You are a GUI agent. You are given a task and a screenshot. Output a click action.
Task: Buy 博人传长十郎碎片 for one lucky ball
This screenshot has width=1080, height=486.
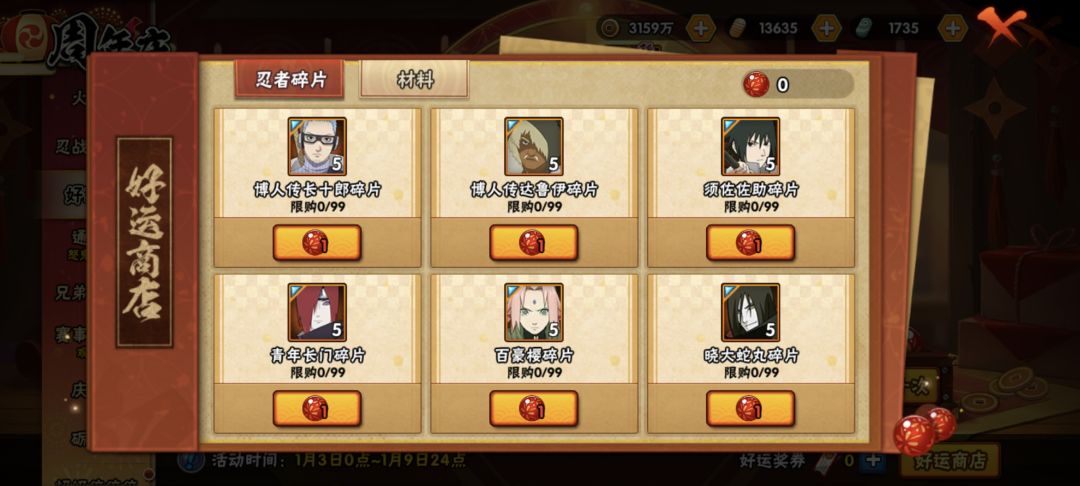tap(317, 242)
